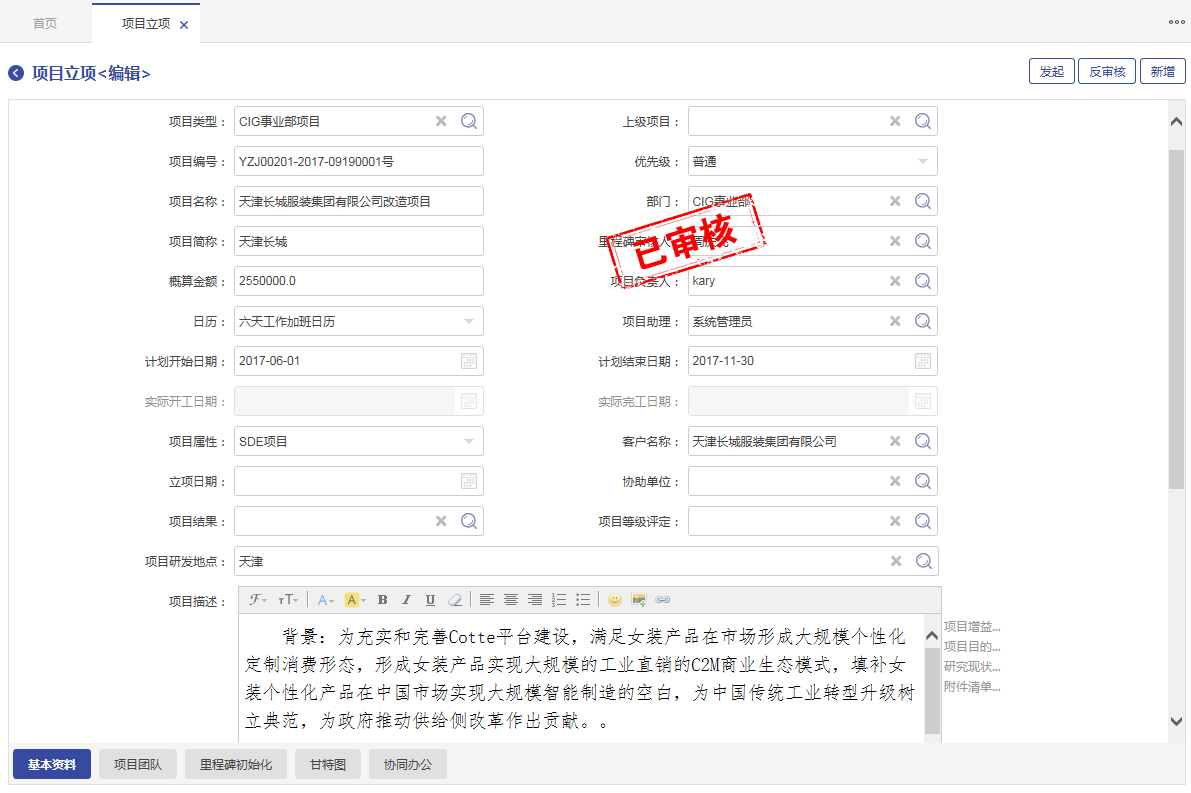Screen dimensions: 1191x793
Task: Expand the 优先级 dropdown
Action: coord(922,161)
